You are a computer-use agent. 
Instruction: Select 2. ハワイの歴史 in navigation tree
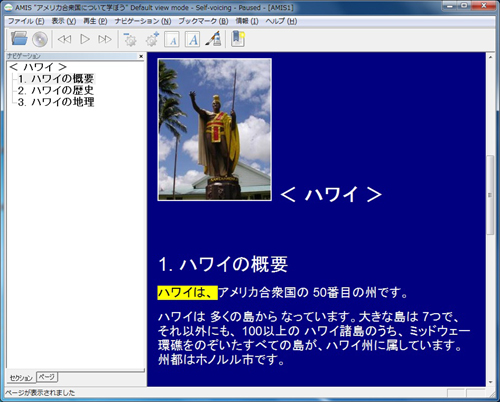pyautogui.click(x=56, y=90)
